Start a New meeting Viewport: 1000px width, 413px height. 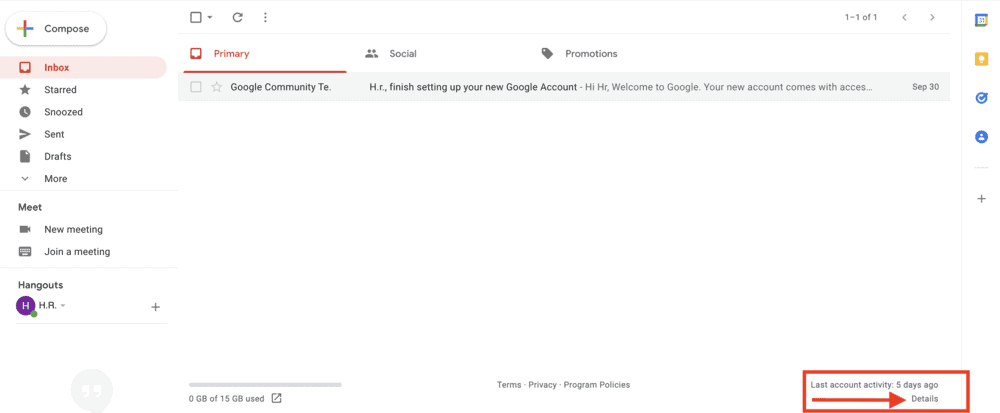click(x=73, y=229)
